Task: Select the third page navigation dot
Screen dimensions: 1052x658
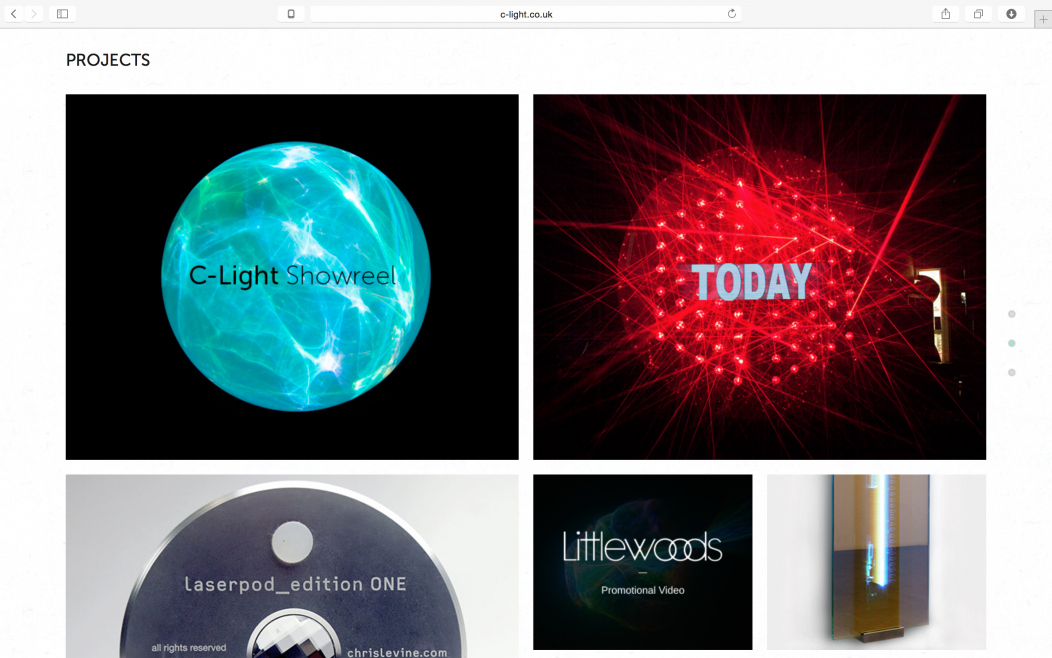Action: (1012, 372)
